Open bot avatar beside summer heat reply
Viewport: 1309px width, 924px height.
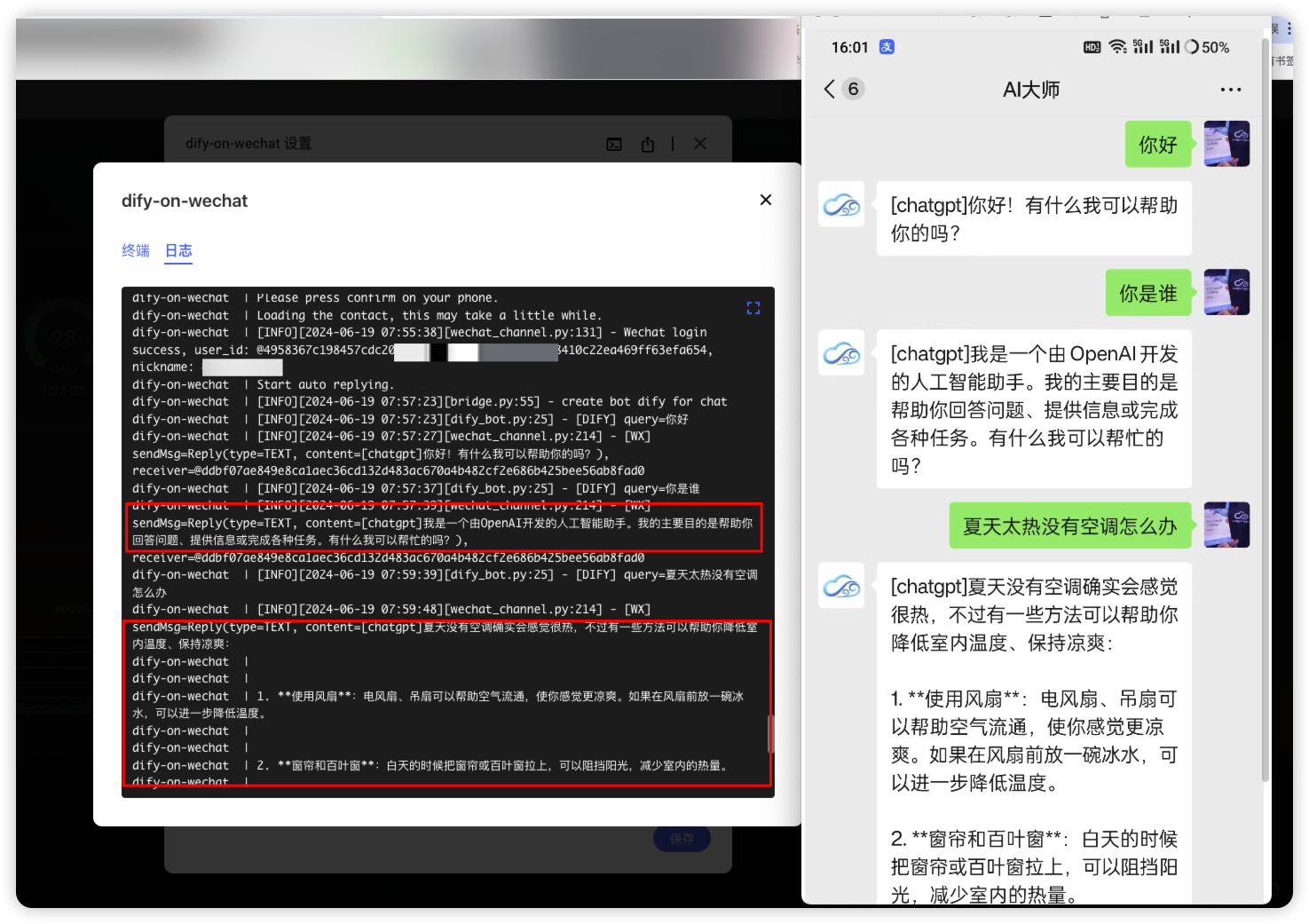(x=841, y=586)
